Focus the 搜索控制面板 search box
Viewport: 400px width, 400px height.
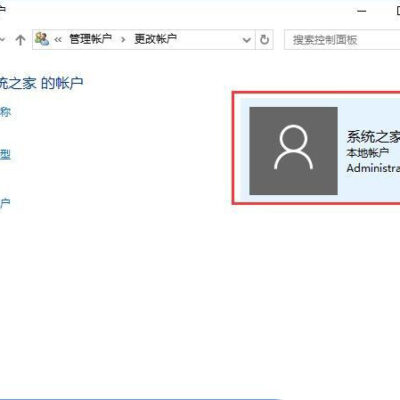tap(342, 40)
